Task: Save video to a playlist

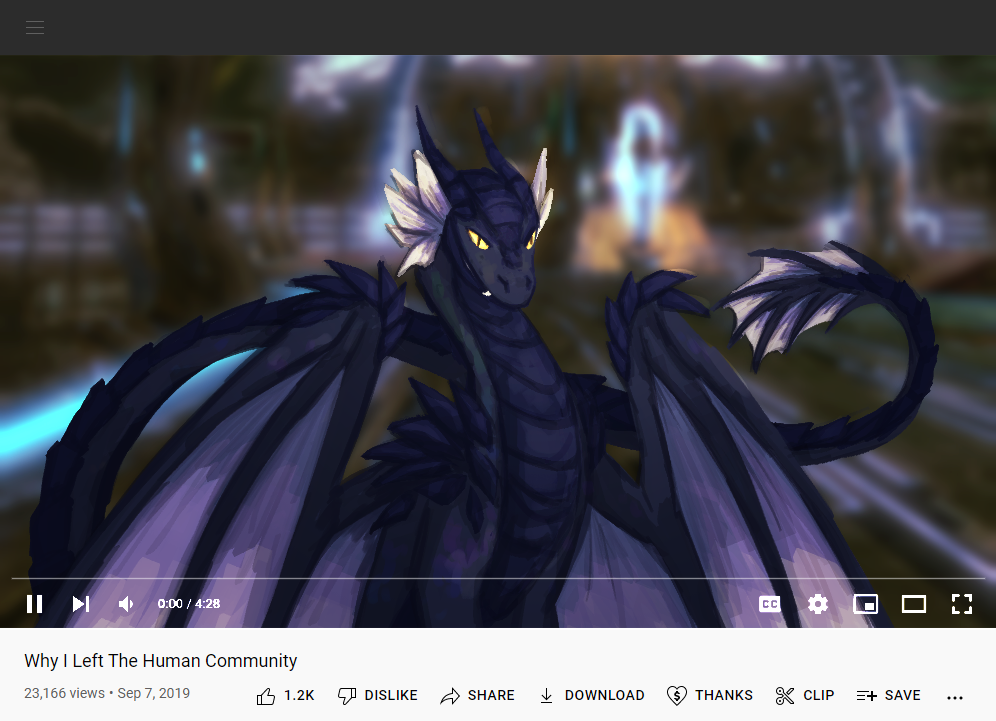Action: coord(888,695)
